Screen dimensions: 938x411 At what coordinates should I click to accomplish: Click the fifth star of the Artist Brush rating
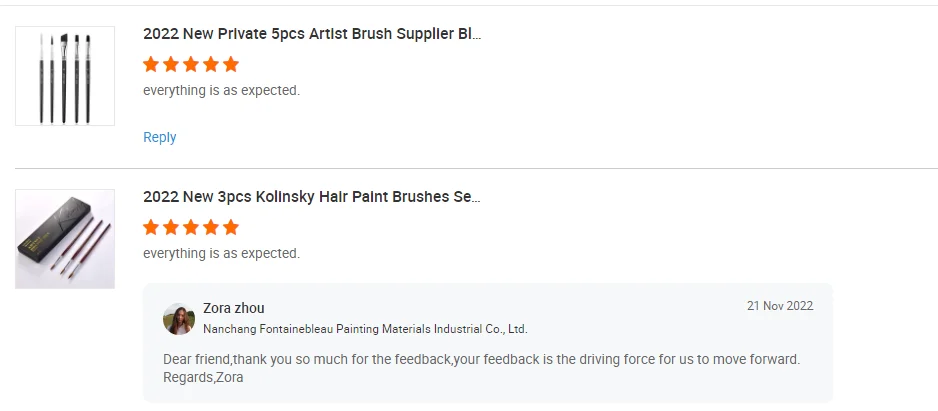tap(231, 64)
